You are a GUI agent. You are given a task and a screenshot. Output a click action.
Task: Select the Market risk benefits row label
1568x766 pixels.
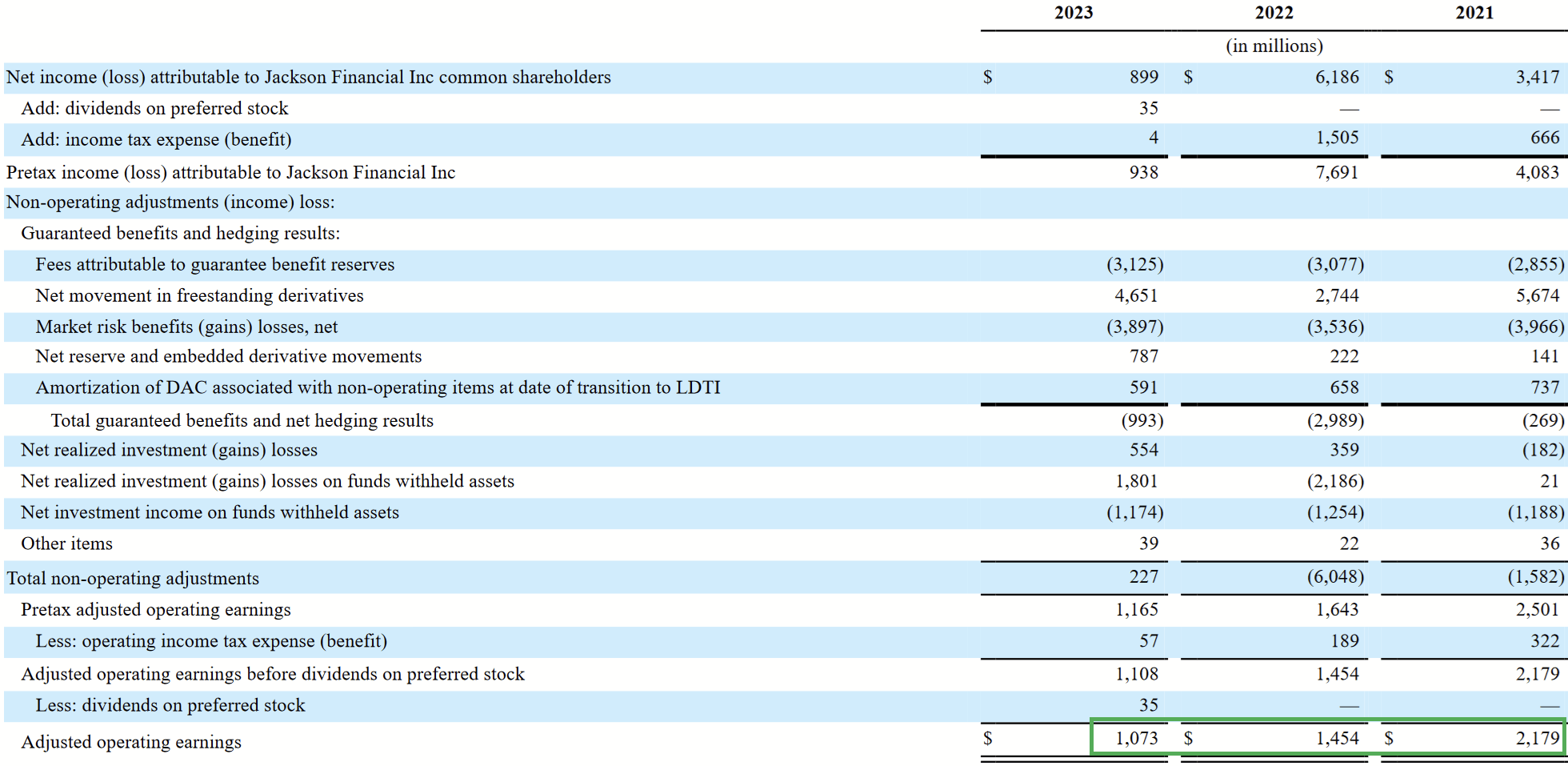(186, 327)
